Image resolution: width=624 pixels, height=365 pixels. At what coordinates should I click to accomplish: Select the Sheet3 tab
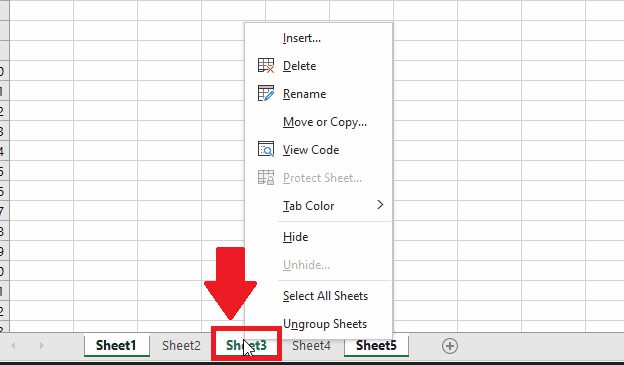(246, 345)
